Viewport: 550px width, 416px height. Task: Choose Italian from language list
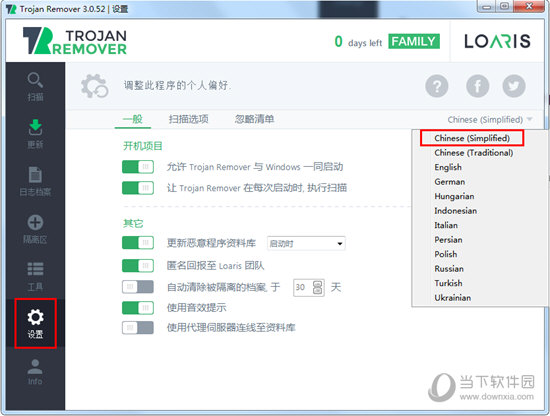pyautogui.click(x=446, y=225)
